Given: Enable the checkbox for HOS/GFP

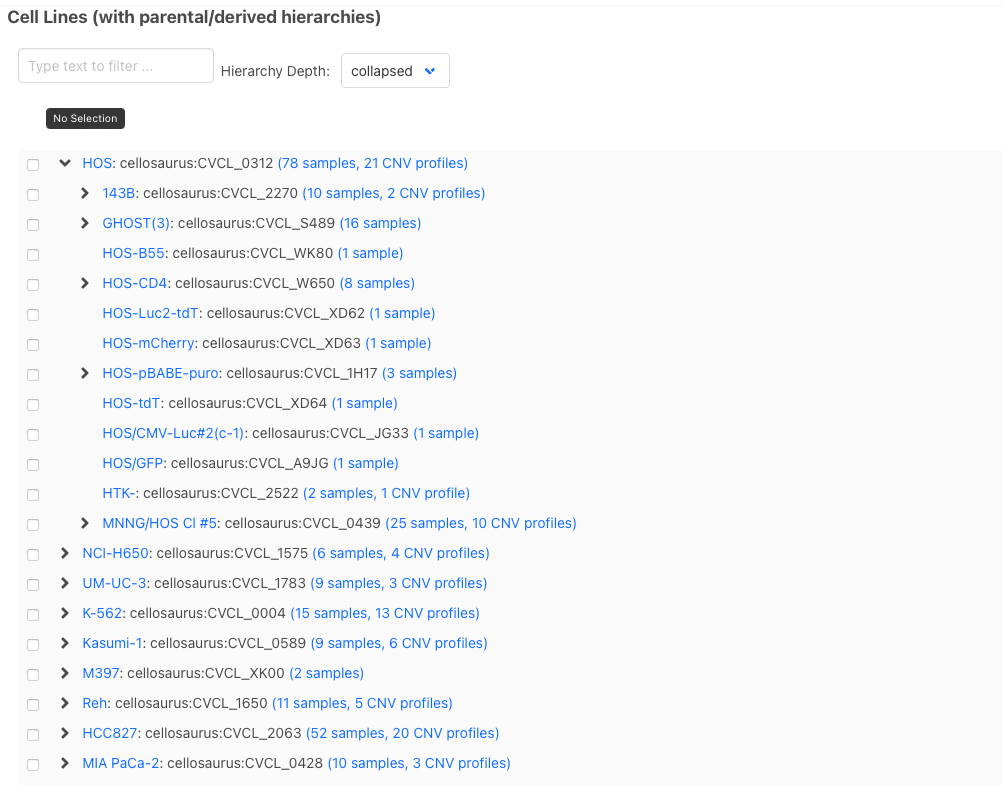Looking at the screenshot, I should click(x=32, y=464).
